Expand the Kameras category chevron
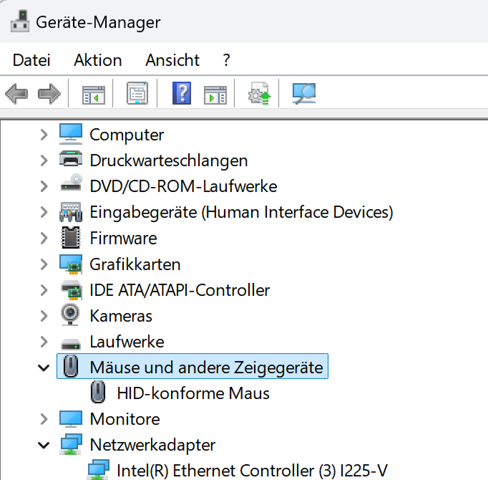Image resolution: width=488 pixels, height=480 pixels. point(44,316)
